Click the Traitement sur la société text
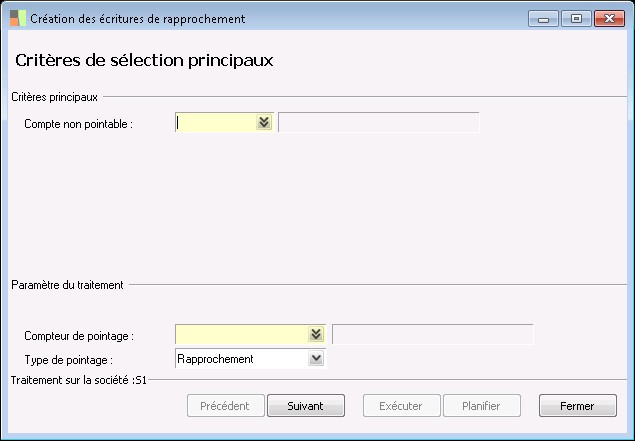The height and width of the screenshot is (441, 635). tap(78, 380)
